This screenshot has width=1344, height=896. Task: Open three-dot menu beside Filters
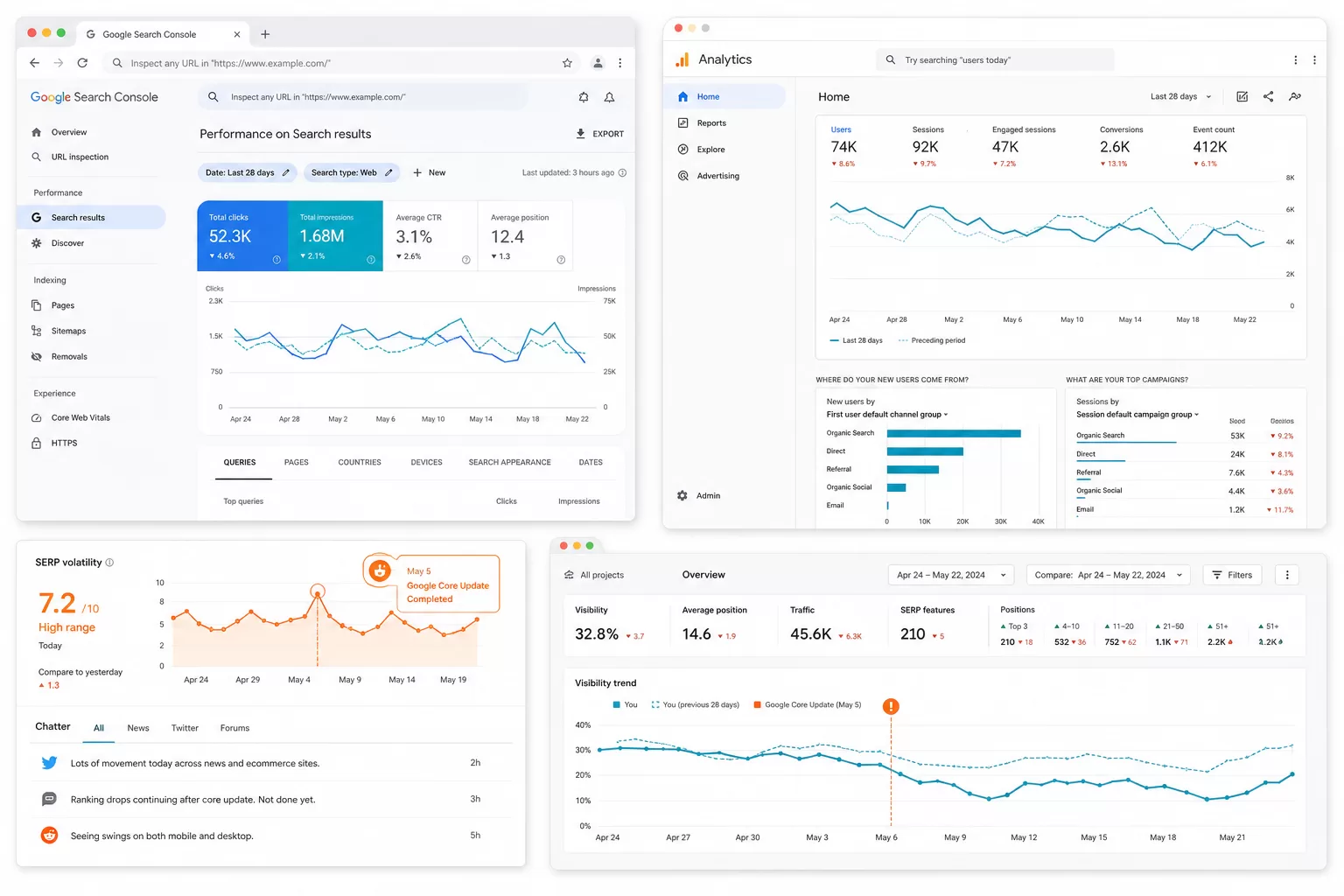(x=1286, y=575)
